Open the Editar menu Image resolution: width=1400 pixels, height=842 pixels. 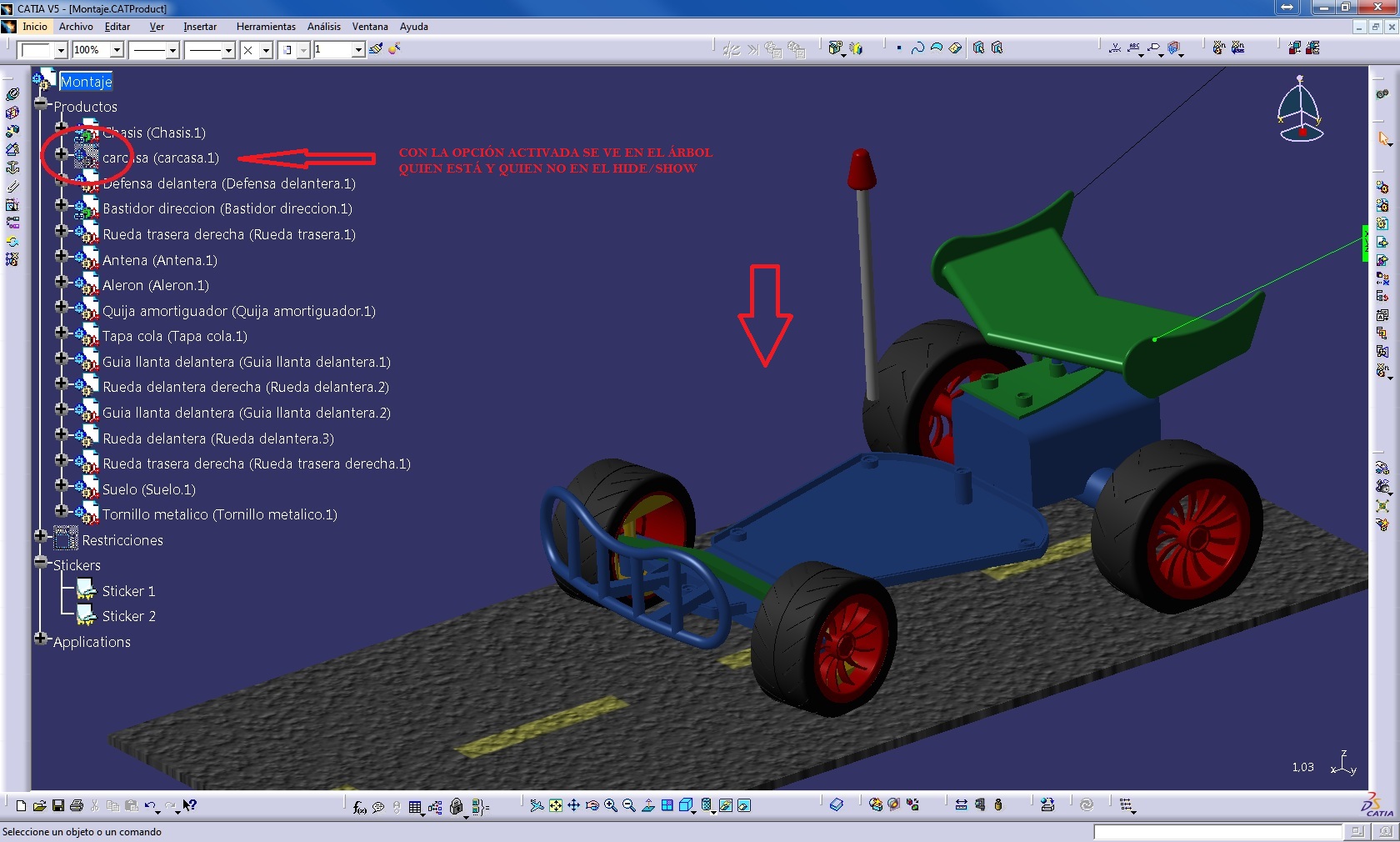(x=117, y=27)
